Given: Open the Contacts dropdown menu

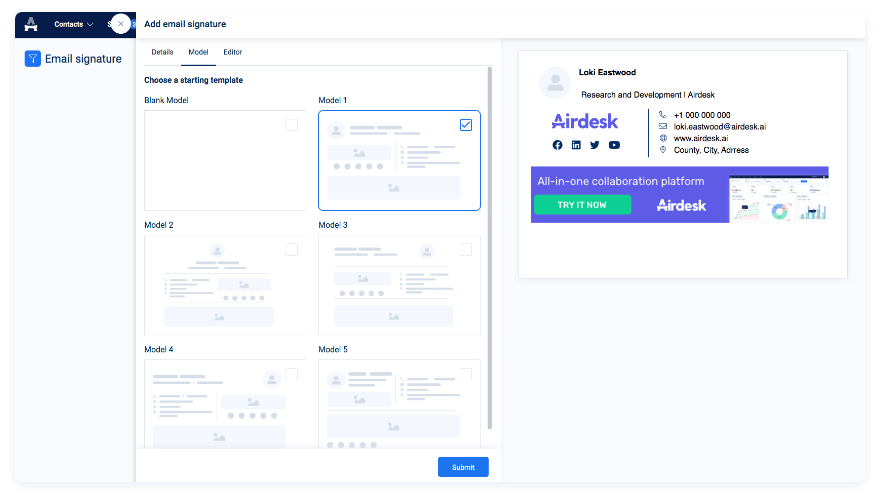Looking at the screenshot, I should tap(74, 24).
